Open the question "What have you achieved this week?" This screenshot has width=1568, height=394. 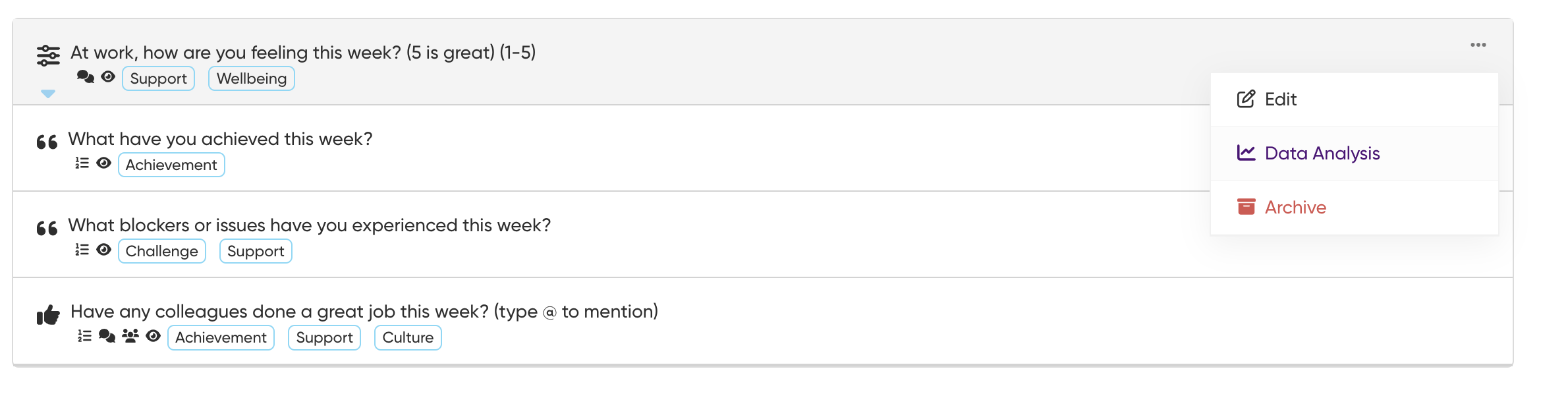click(x=220, y=139)
